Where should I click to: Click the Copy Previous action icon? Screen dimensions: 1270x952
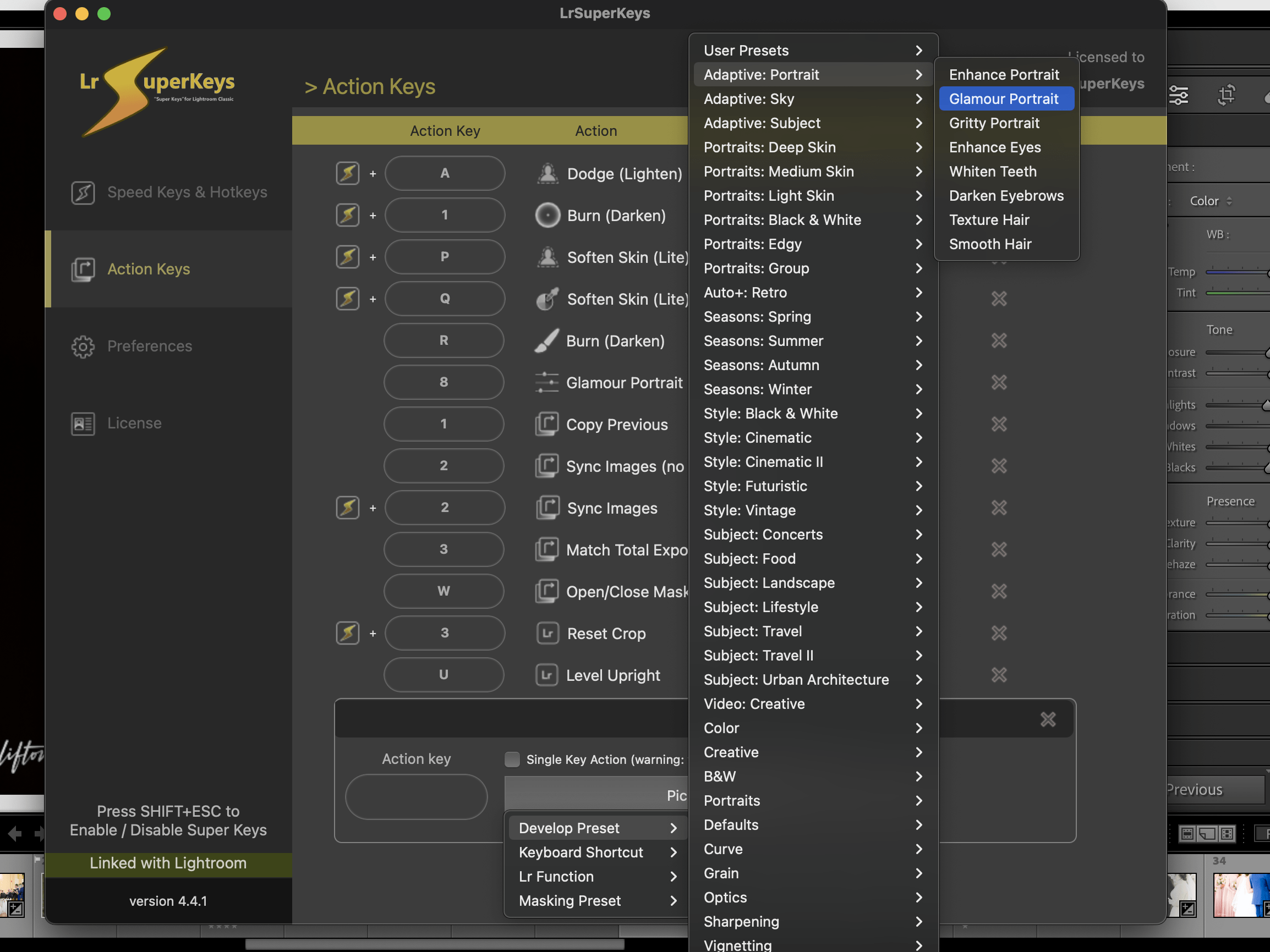546,425
